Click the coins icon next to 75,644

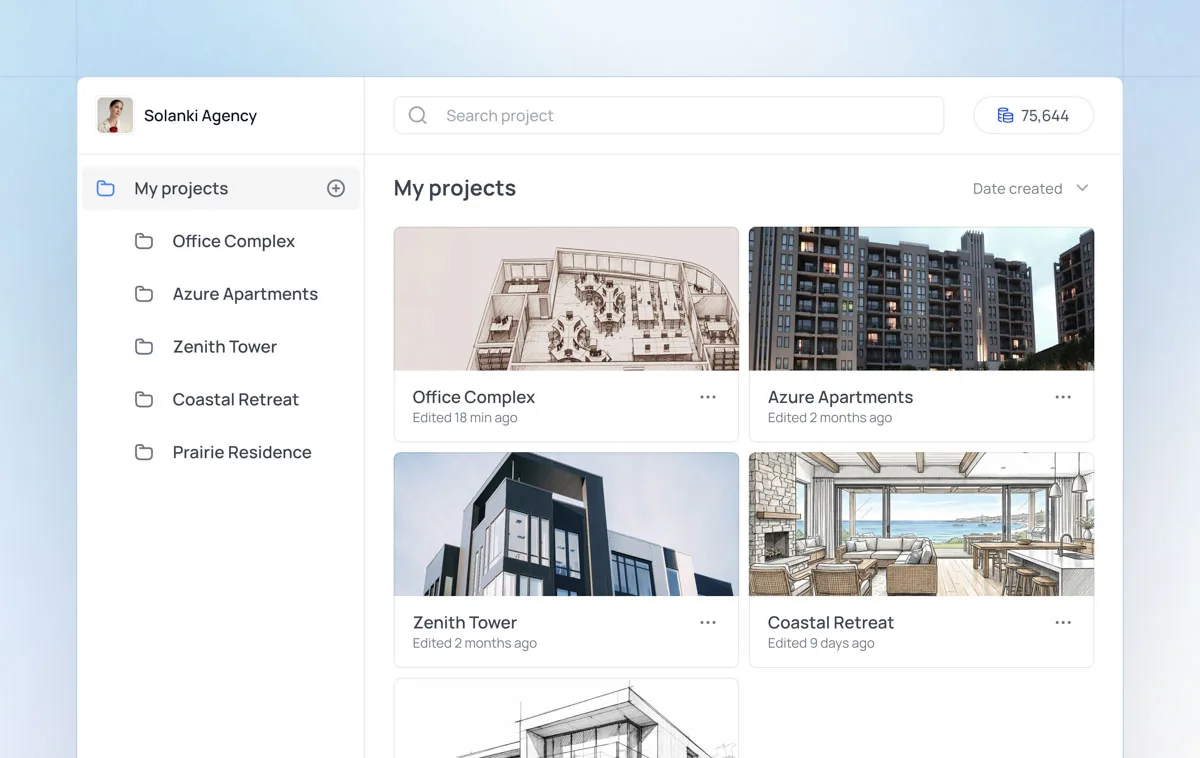click(1005, 116)
